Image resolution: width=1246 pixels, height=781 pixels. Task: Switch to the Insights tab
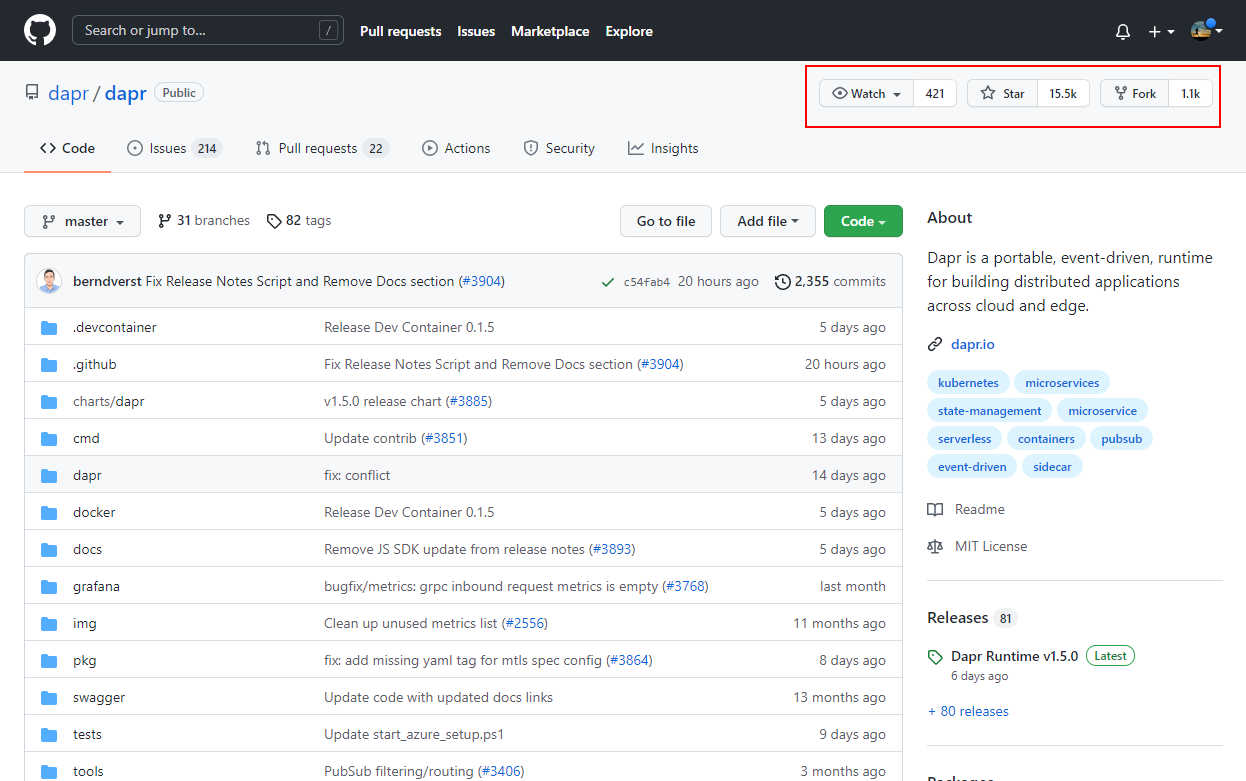663,148
